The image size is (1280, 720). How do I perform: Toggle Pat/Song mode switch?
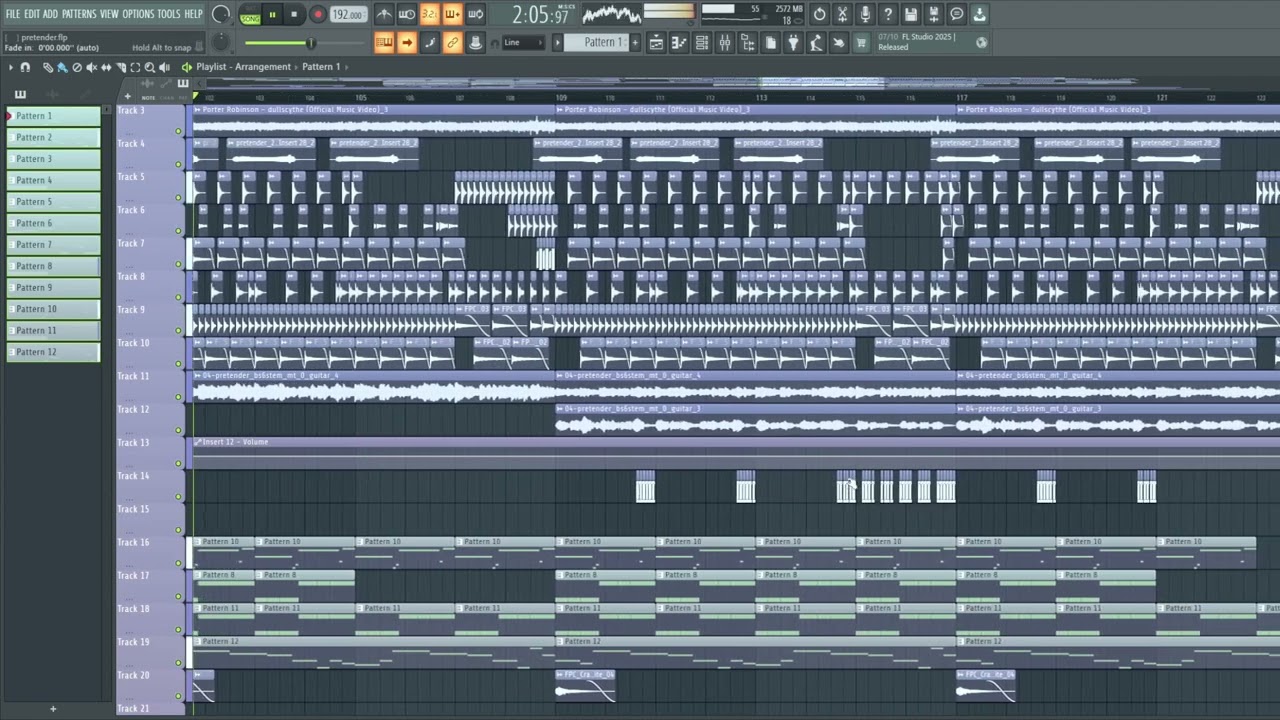pos(250,15)
